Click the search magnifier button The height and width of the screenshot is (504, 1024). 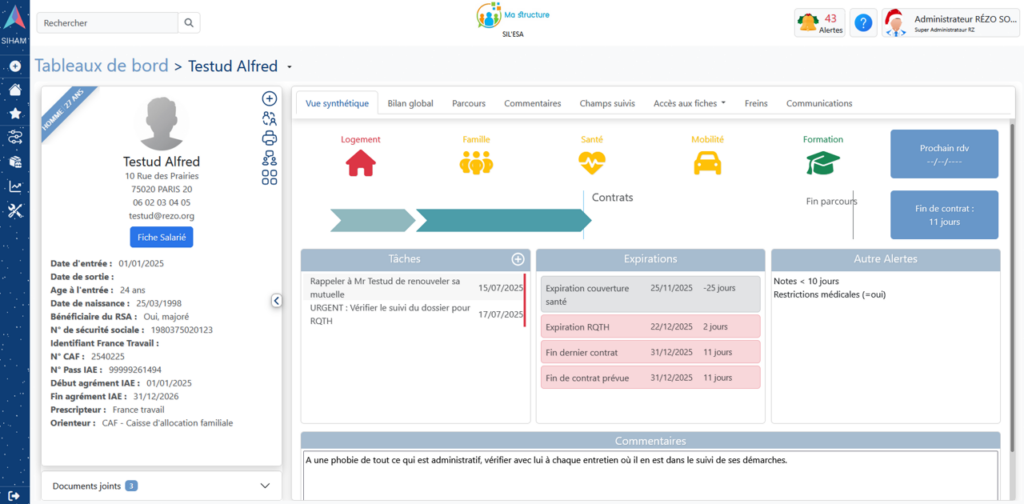(189, 23)
